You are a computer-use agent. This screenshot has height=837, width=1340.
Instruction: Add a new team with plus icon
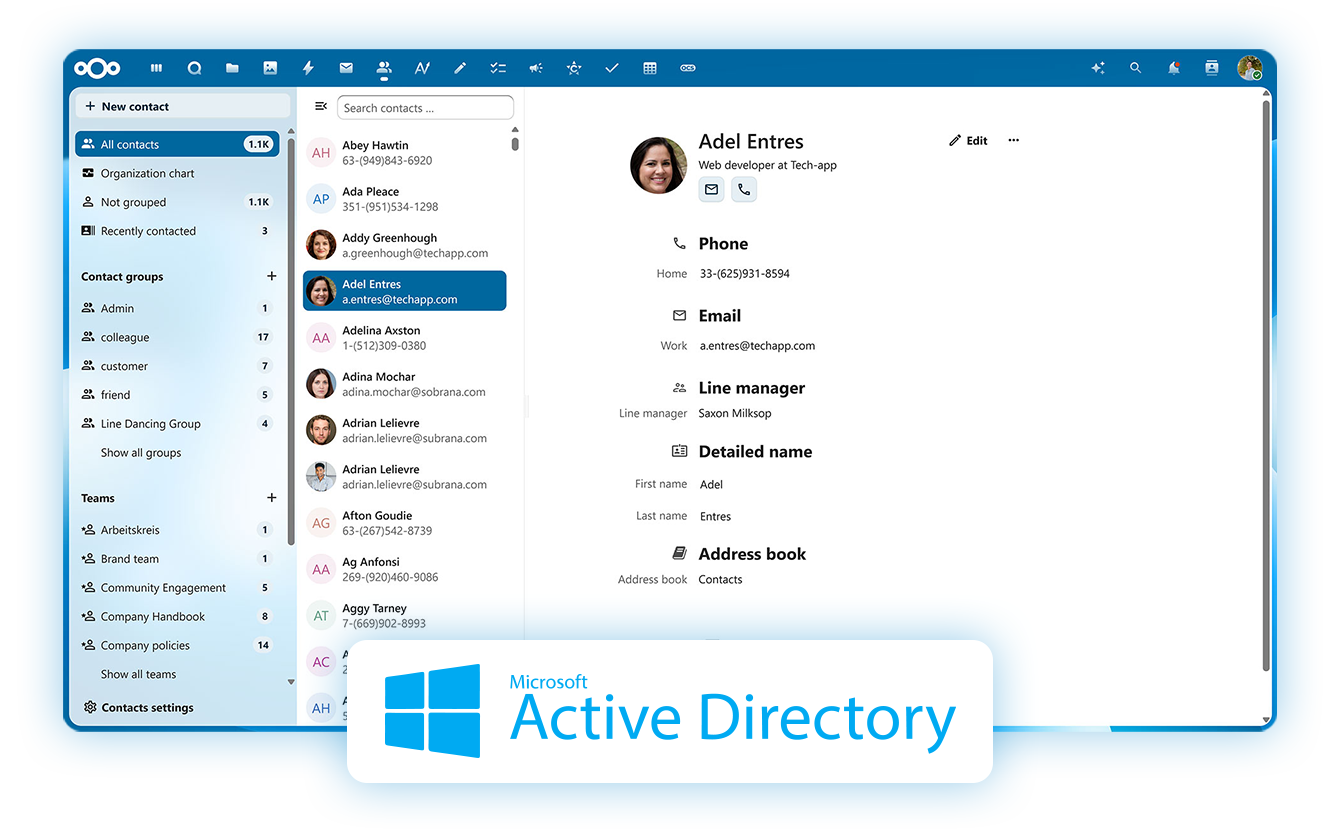point(271,498)
